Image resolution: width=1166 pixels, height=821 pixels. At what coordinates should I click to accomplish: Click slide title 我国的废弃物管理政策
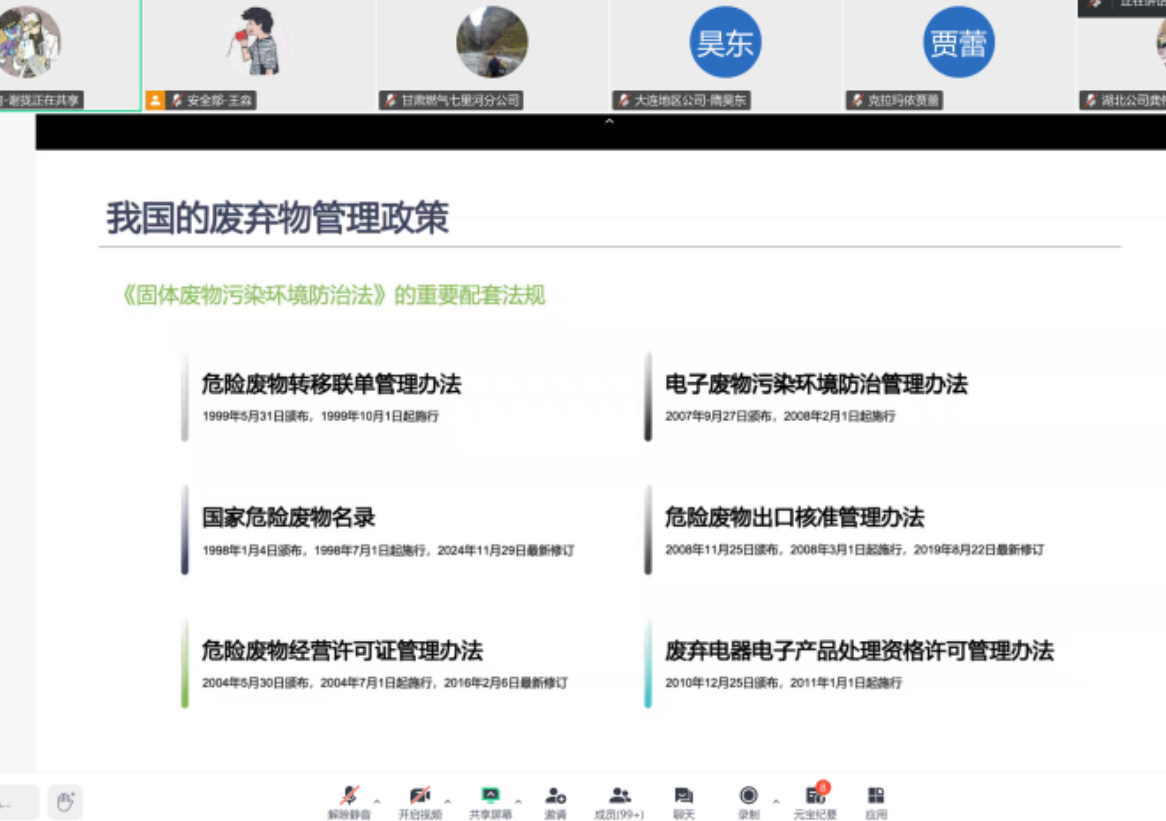tap(277, 218)
